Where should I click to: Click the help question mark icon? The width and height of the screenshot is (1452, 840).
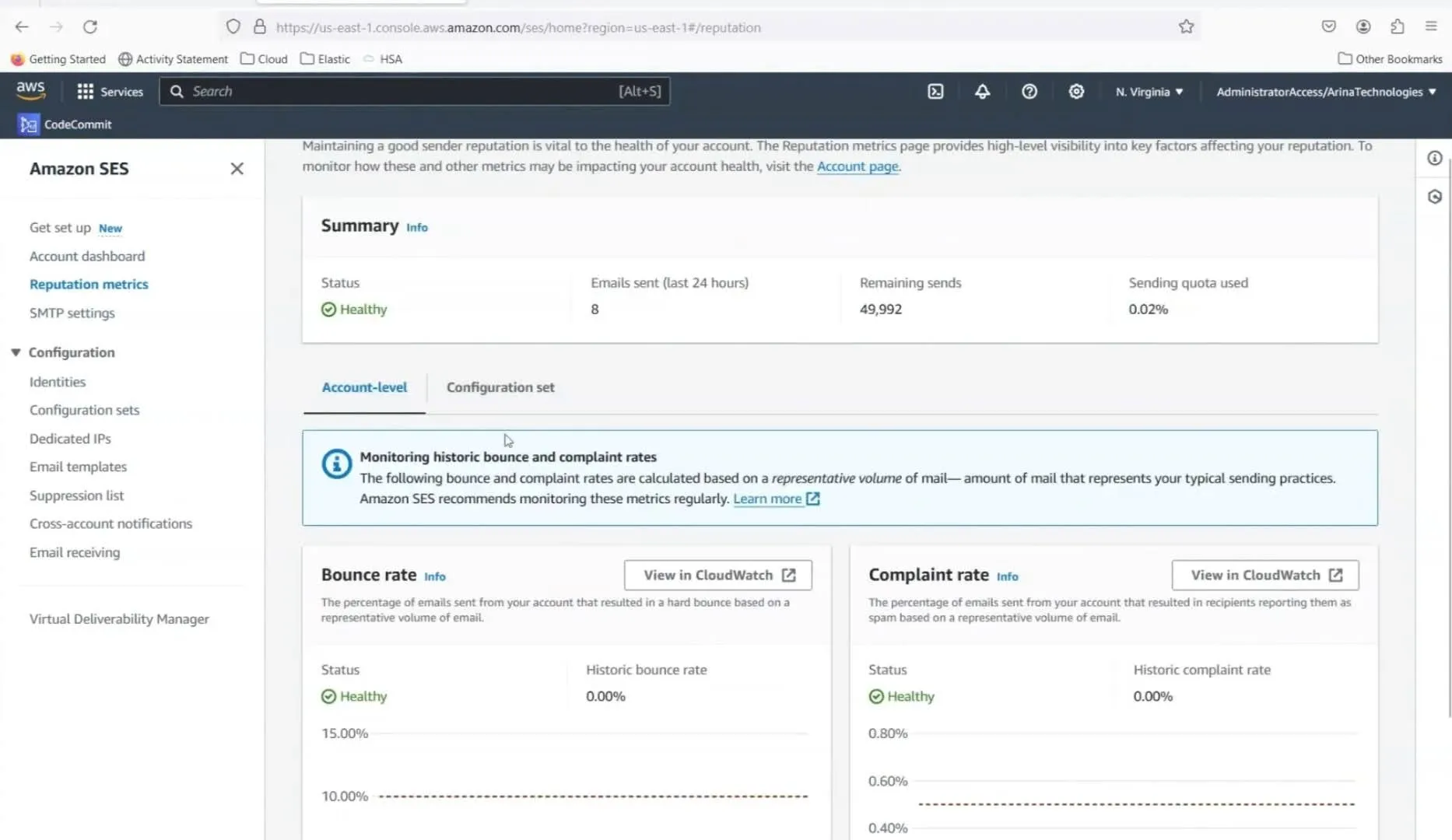[1029, 92]
